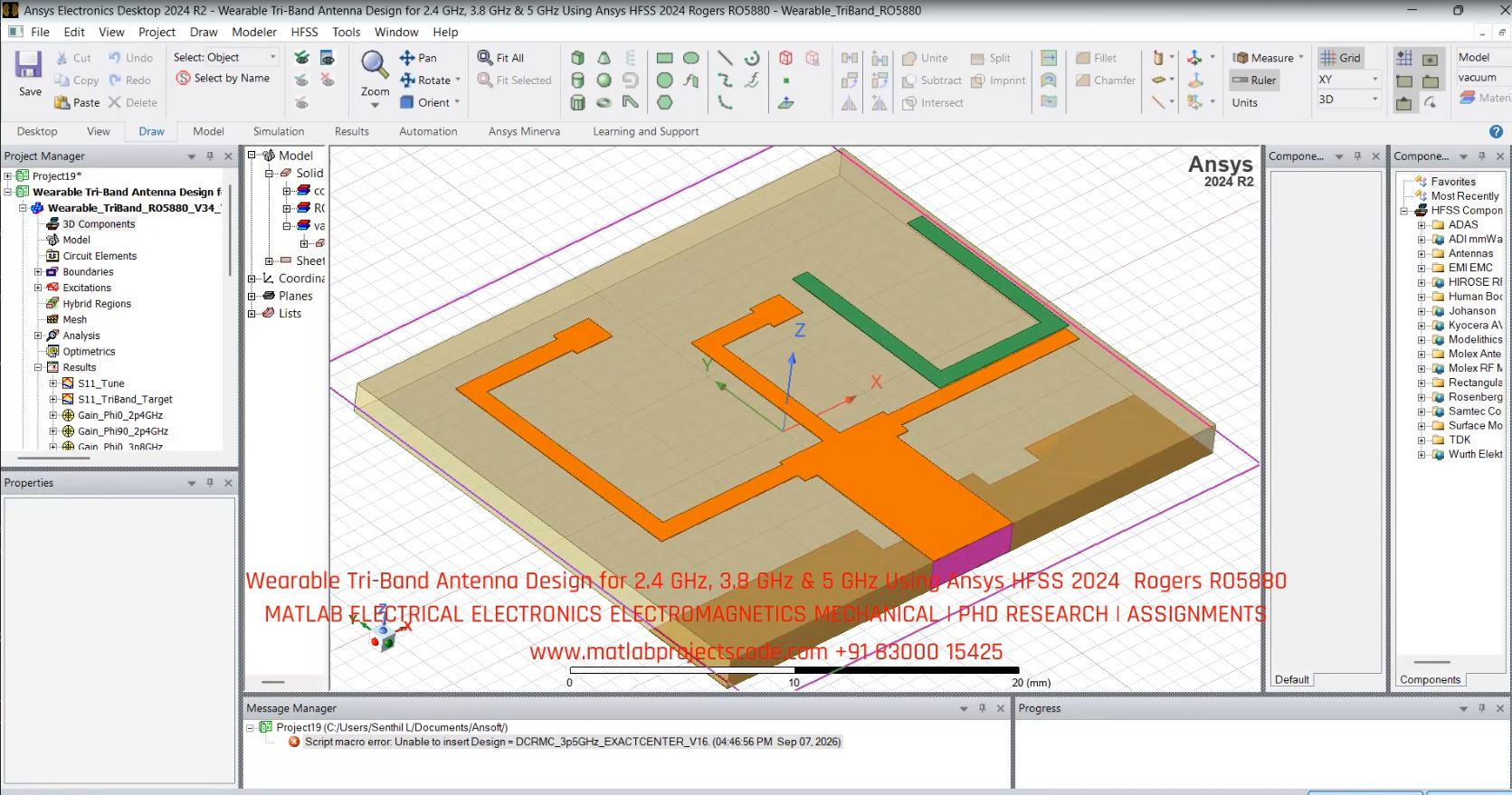
Task: Click the green point draw icon
Action: 785,80
